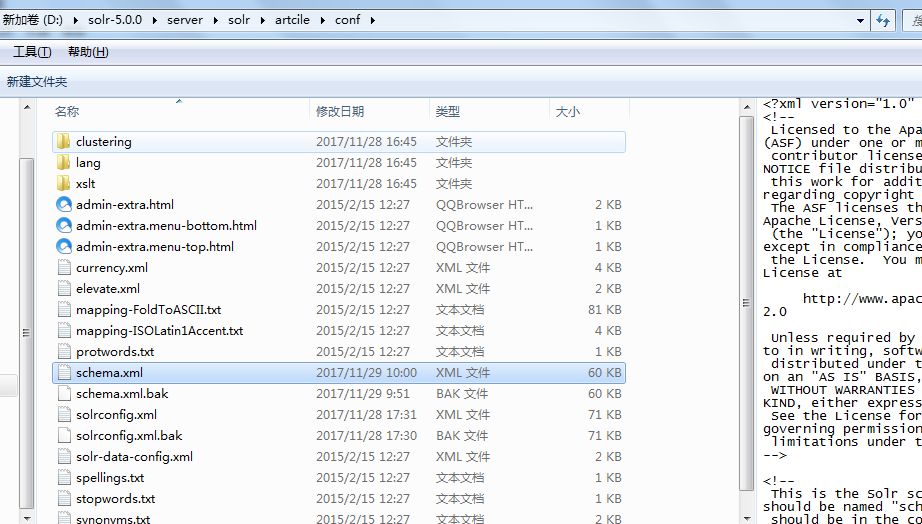Image resolution: width=922 pixels, height=524 pixels.
Task: Click the 新建文件夹 button
Action: 37,82
